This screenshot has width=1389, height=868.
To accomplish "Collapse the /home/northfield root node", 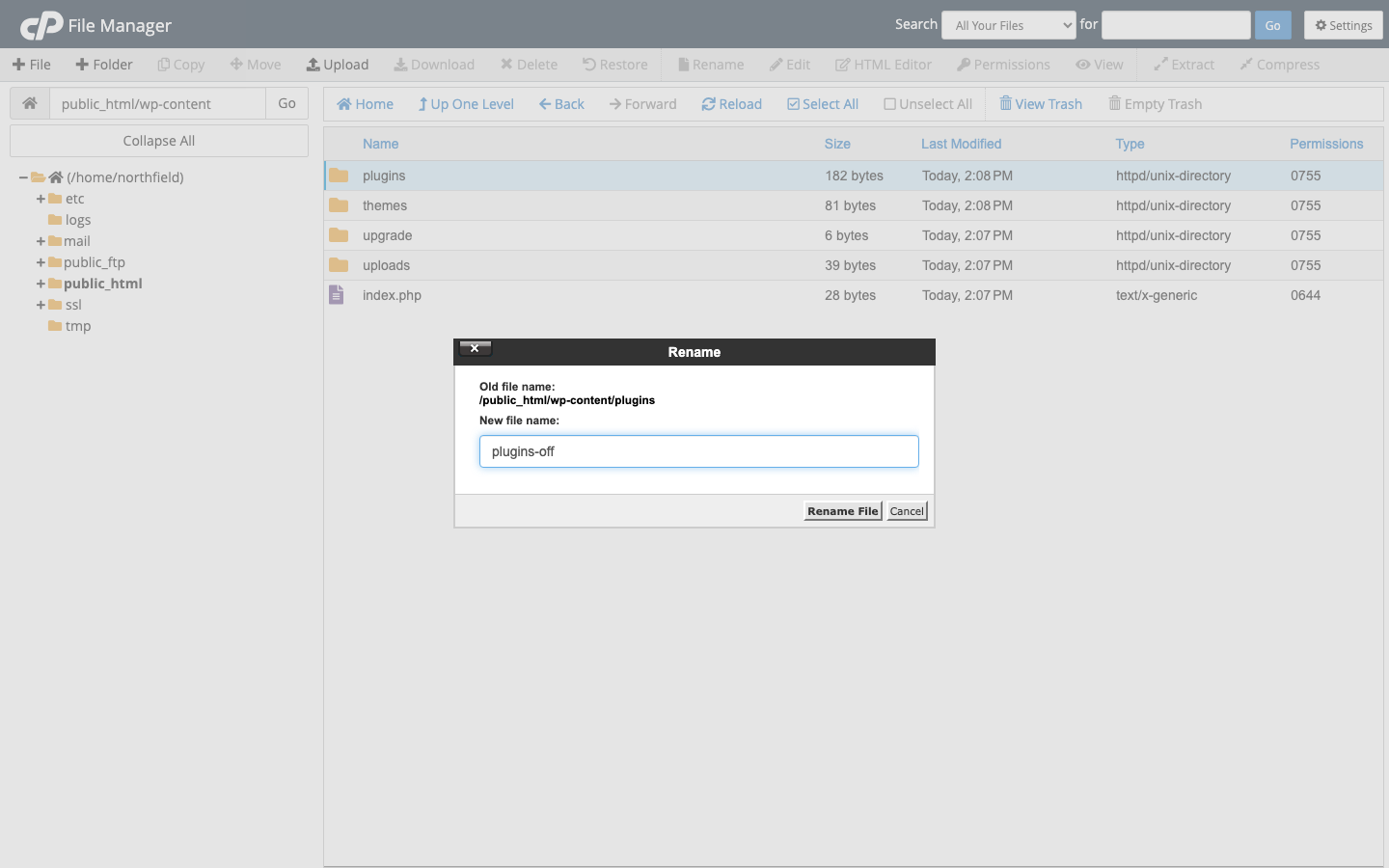I will pyautogui.click(x=23, y=177).
